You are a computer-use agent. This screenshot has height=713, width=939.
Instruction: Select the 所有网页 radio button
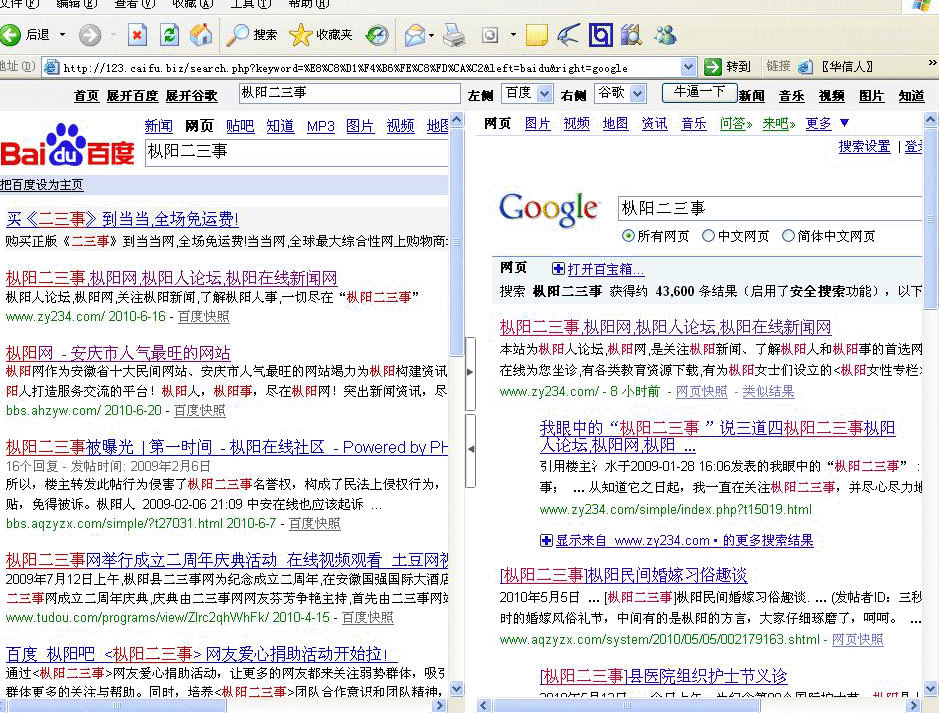click(628, 235)
